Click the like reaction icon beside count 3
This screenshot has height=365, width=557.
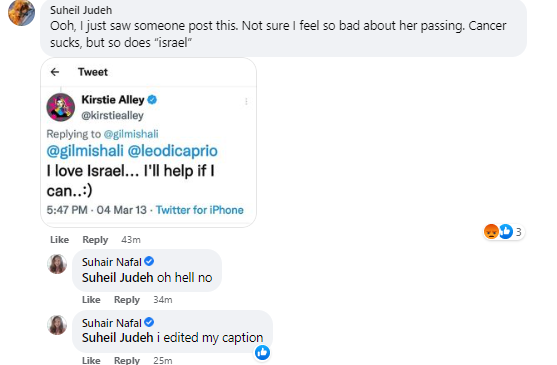click(x=505, y=232)
